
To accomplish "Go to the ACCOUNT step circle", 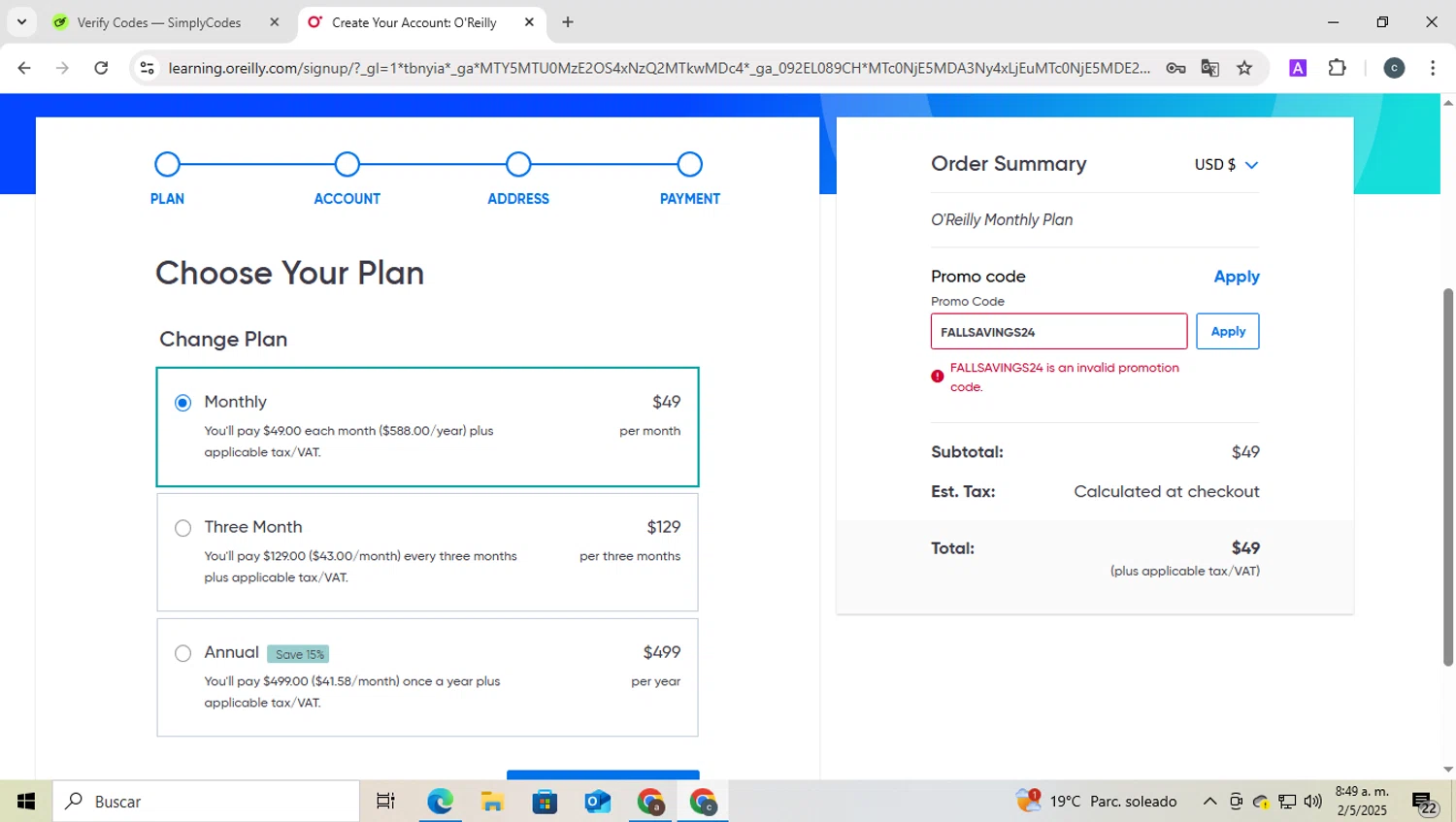I will click(347, 164).
